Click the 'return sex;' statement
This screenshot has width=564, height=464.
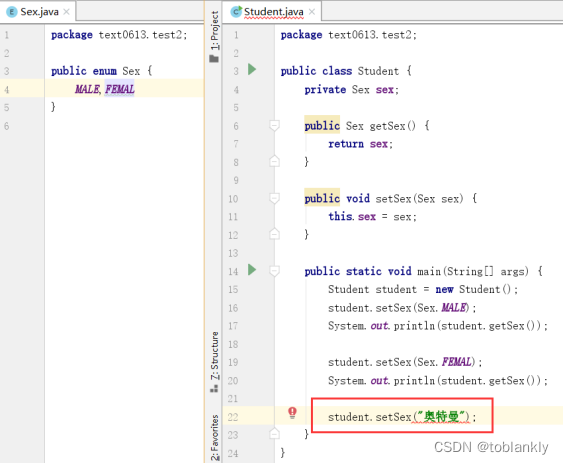[x=360, y=144]
